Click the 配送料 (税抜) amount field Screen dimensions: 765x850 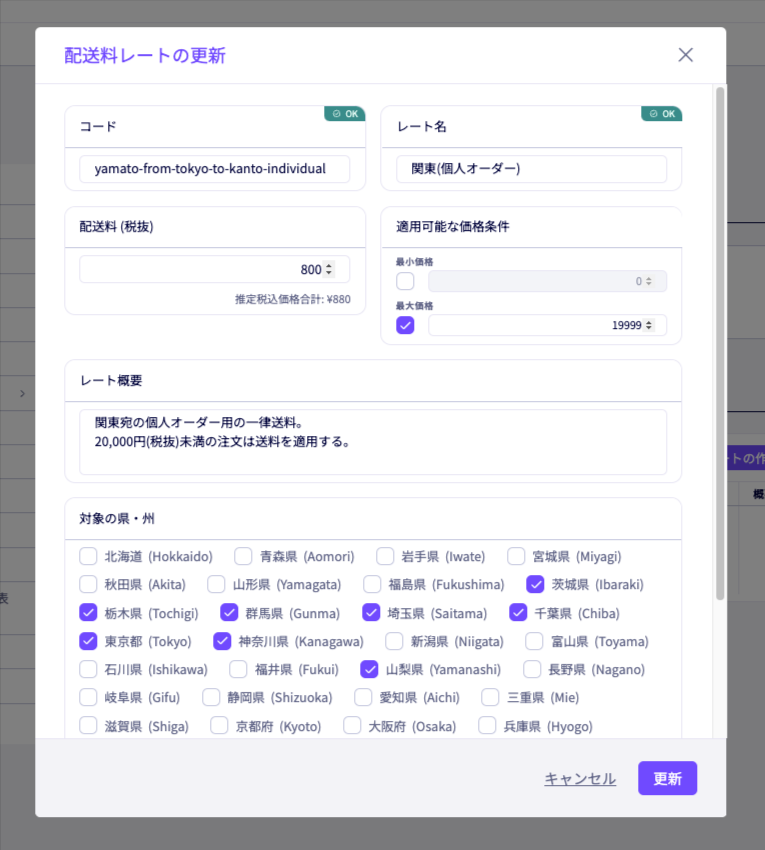tap(215, 269)
